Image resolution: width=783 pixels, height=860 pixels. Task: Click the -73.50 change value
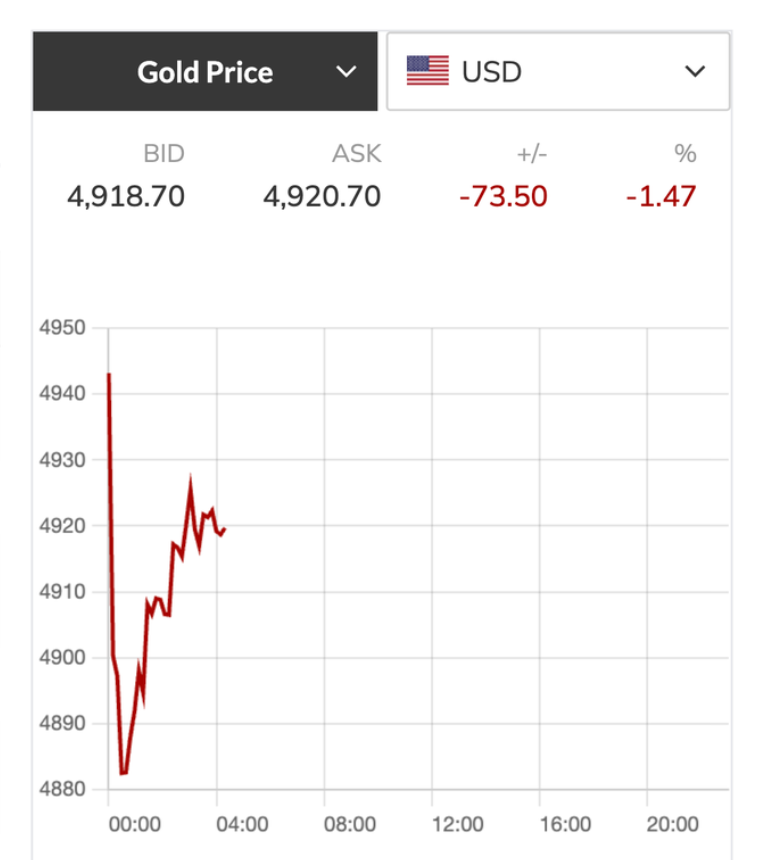[x=503, y=196]
